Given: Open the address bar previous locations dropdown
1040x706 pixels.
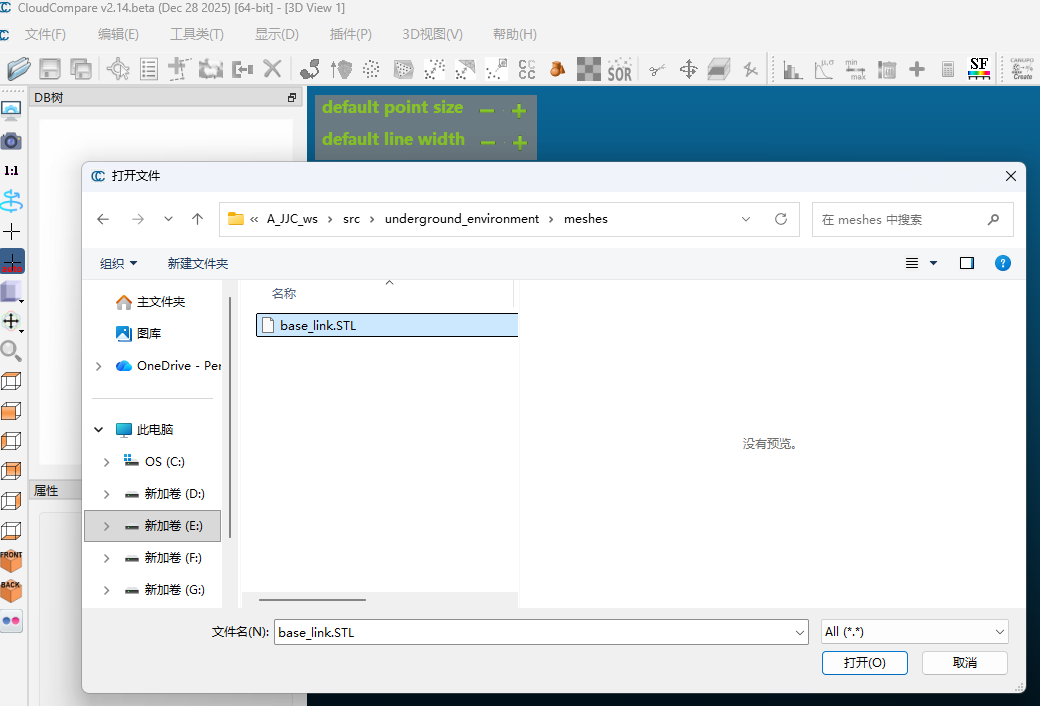Looking at the screenshot, I should (x=746, y=219).
